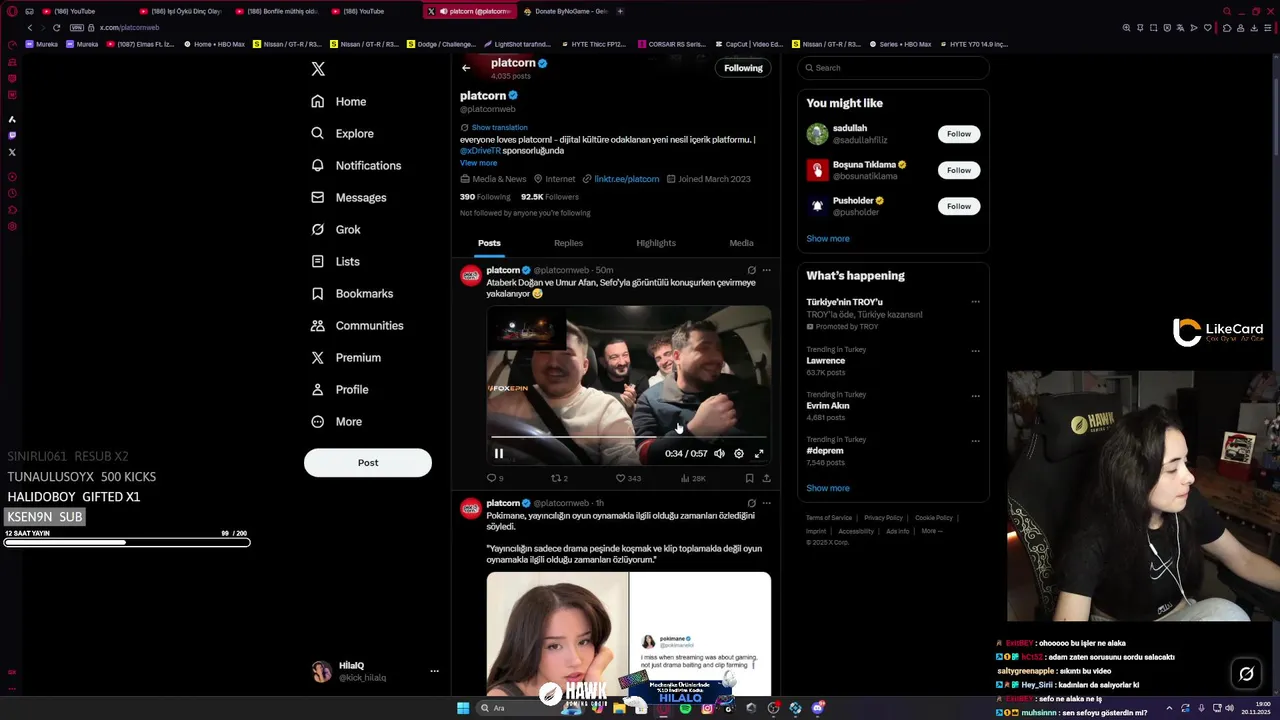The width and height of the screenshot is (1280, 720).
Task: Go back with the arrow next to platcorn
Action: tap(466, 68)
